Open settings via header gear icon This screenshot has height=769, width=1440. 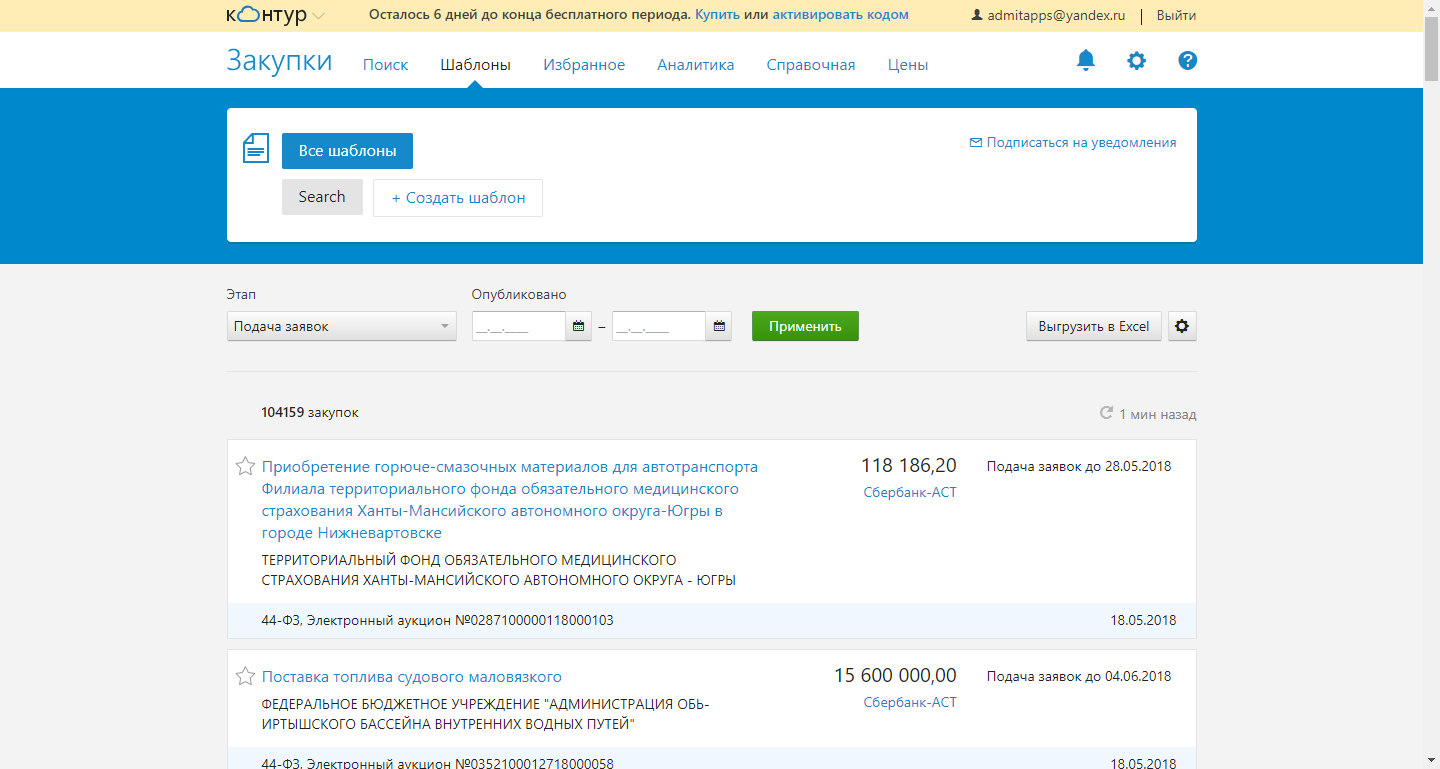[x=1136, y=61]
